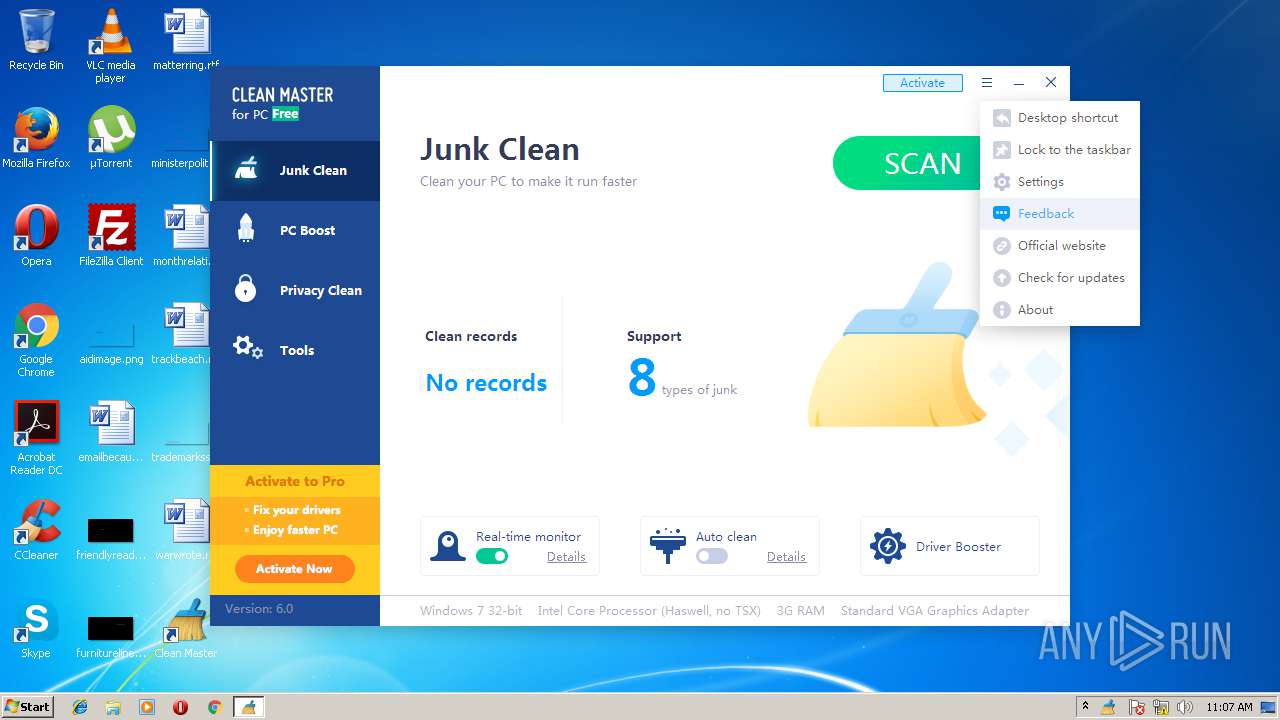Image resolution: width=1280 pixels, height=720 pixels.
Task: Click the Real-time monitor ghost icon
Action: 447,546
